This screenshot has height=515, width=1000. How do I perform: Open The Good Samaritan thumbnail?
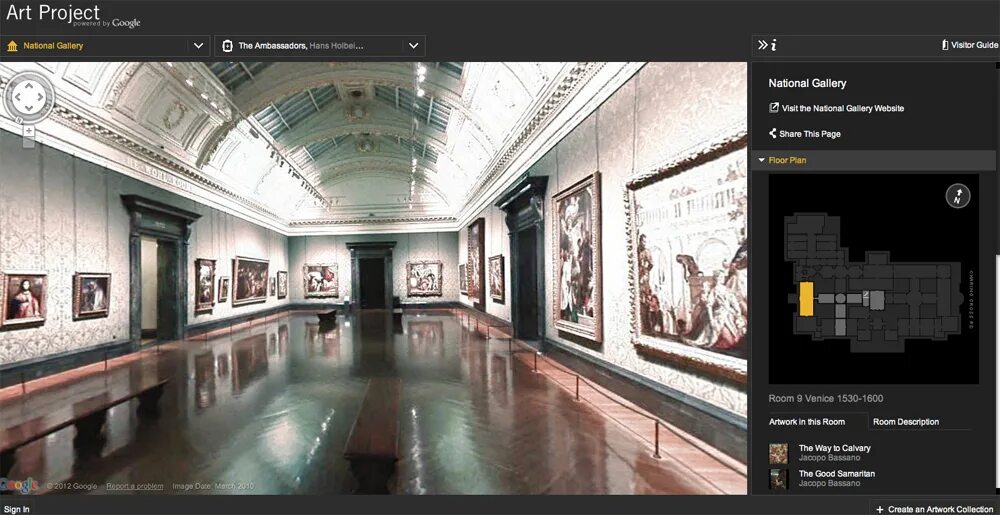(779, 479)
